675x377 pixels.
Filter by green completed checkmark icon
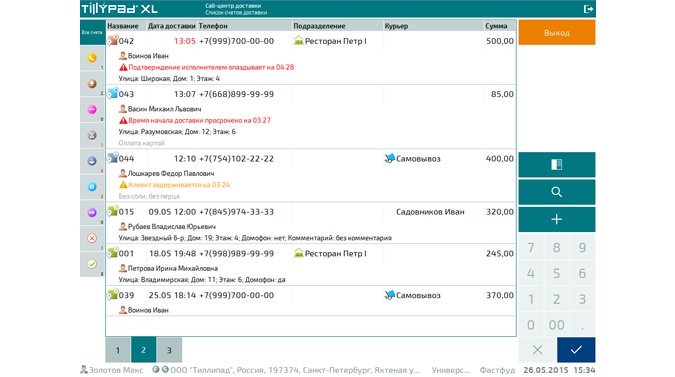(x=92, y=264)
